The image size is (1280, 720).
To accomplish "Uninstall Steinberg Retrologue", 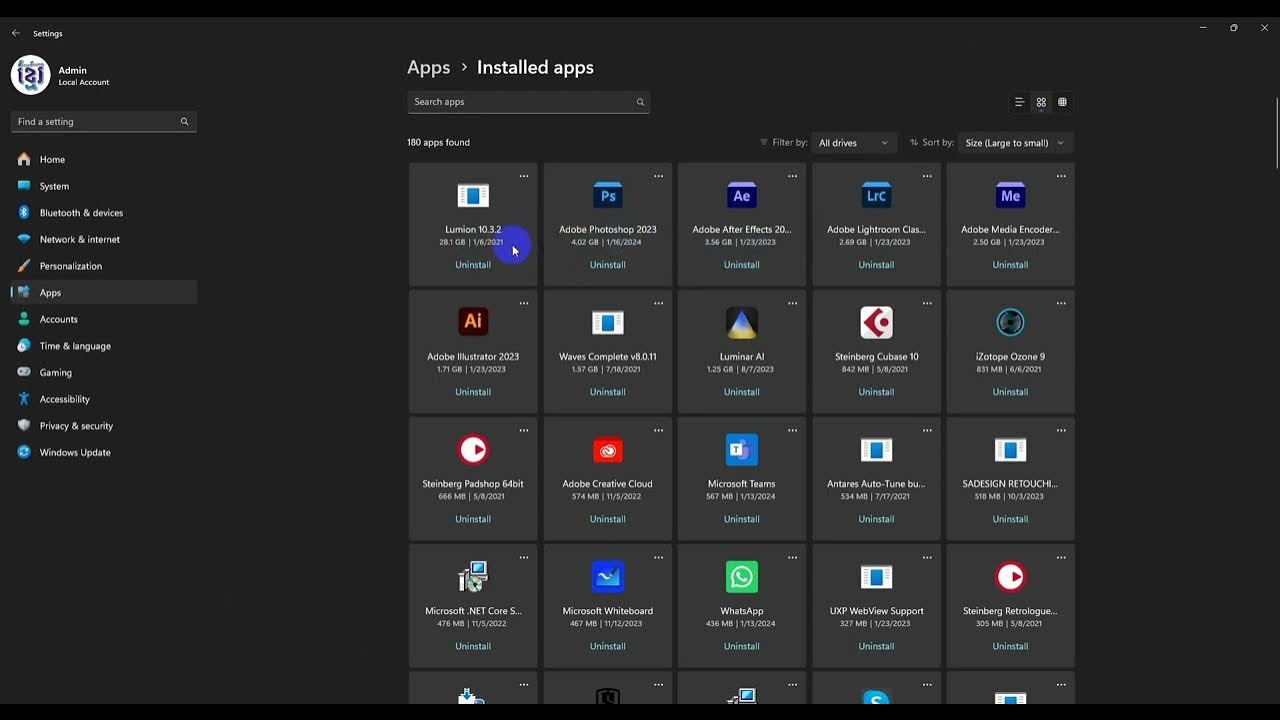I will pyautogui.click(x=1010, y=646).
